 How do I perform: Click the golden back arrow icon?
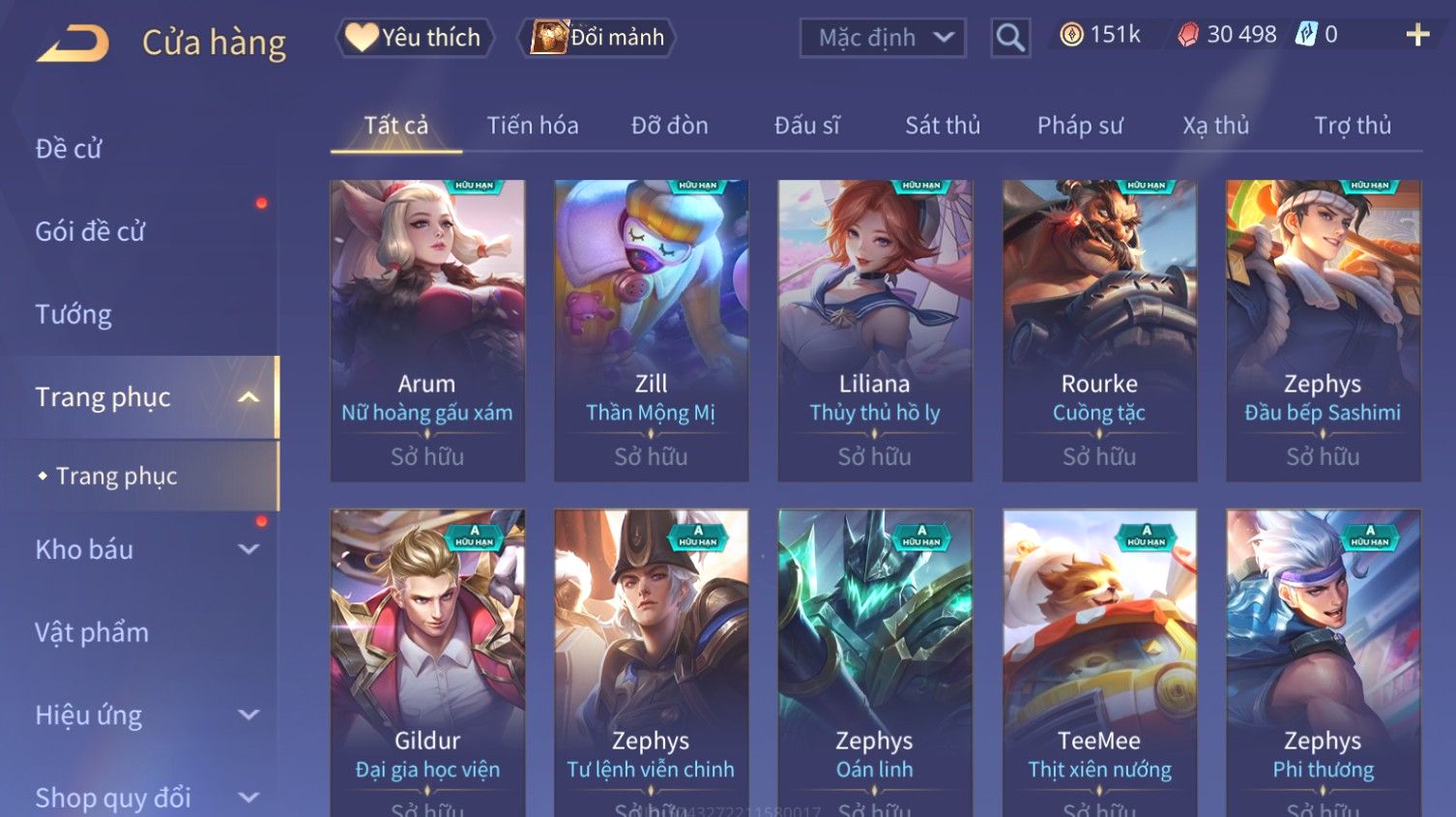[x=73, y=44]
